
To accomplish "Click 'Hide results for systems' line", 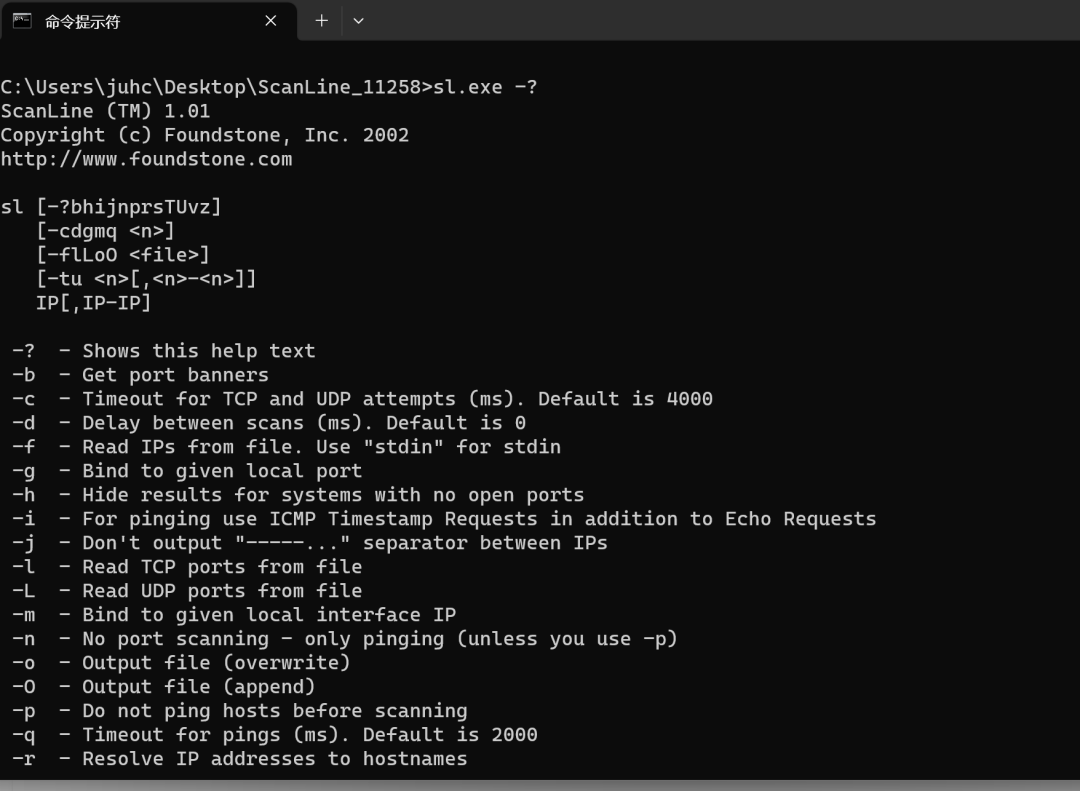I will pyautogui.click(x=298, y=495).
